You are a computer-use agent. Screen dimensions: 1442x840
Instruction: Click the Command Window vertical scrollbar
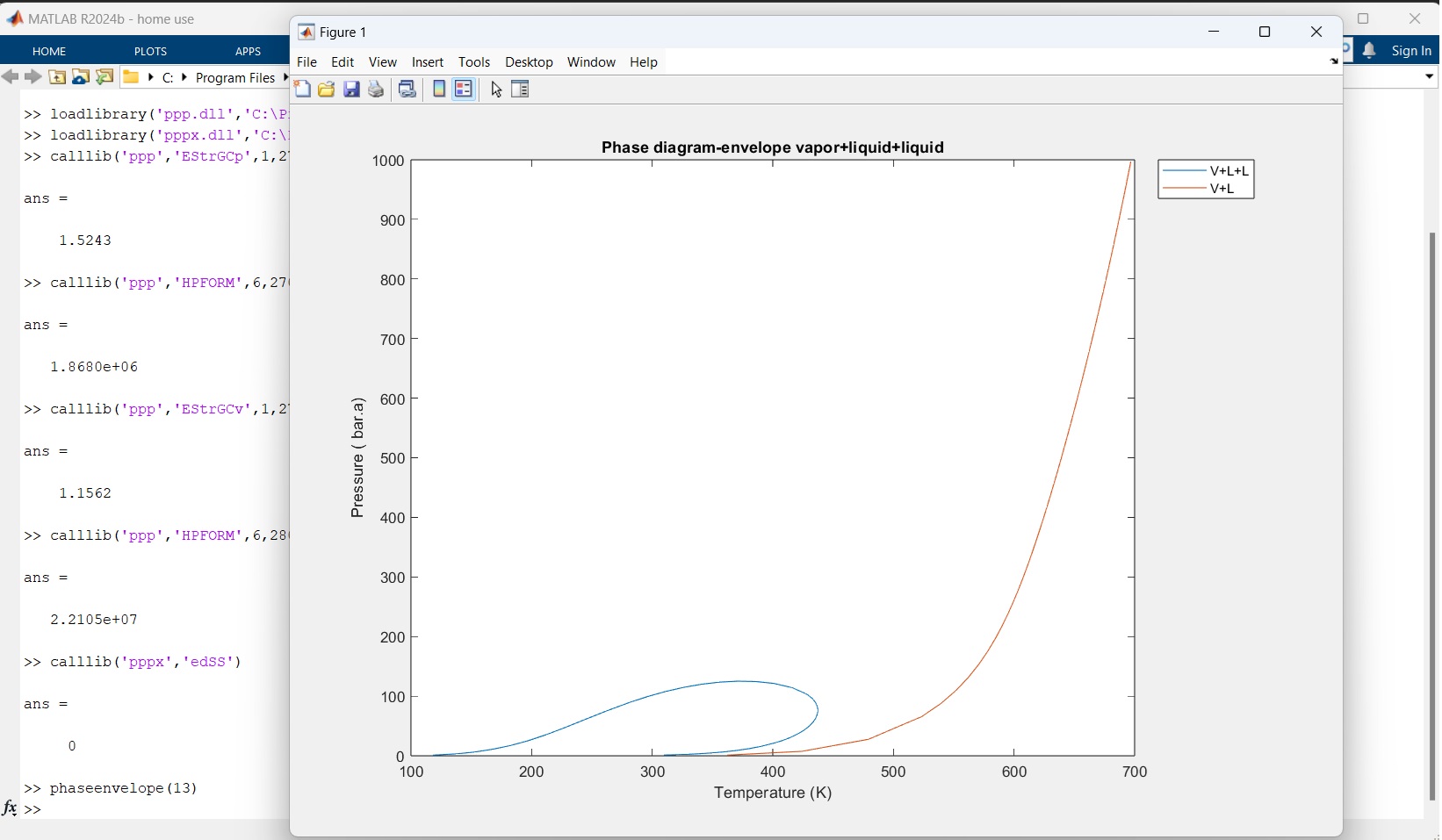coord(1432,516)
